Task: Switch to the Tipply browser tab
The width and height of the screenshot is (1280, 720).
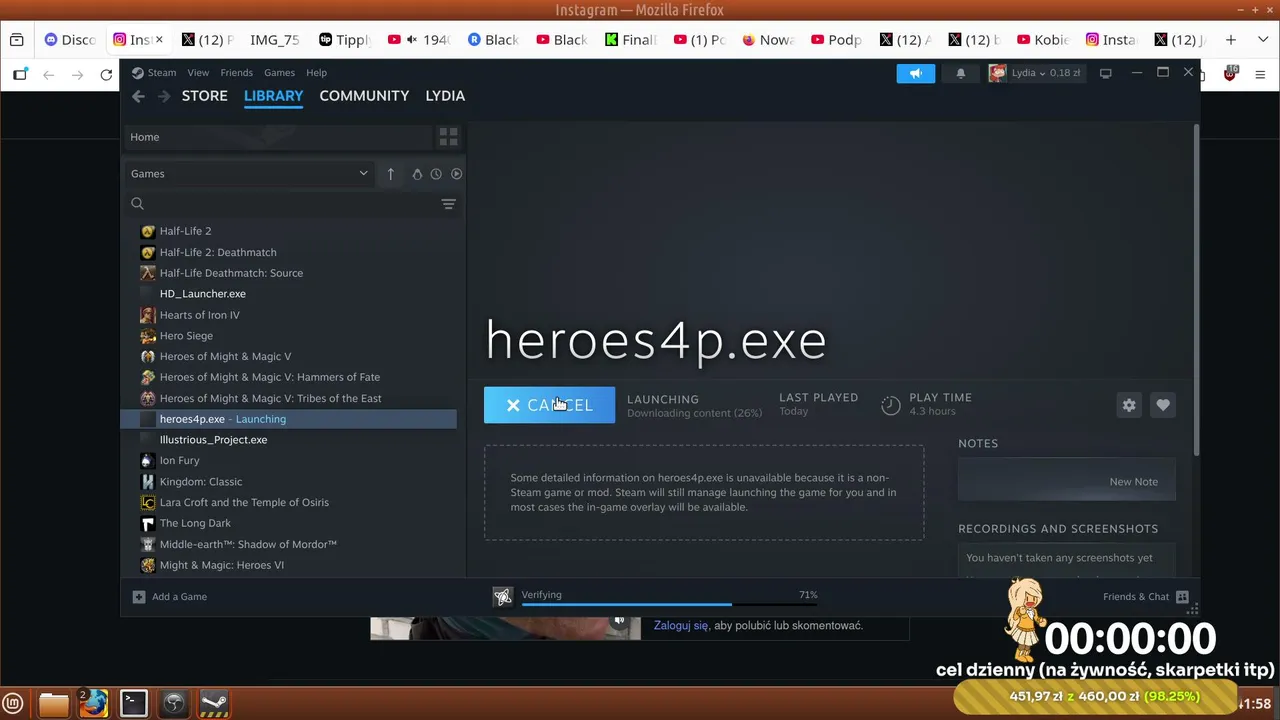Action: [x=344, y=40]
